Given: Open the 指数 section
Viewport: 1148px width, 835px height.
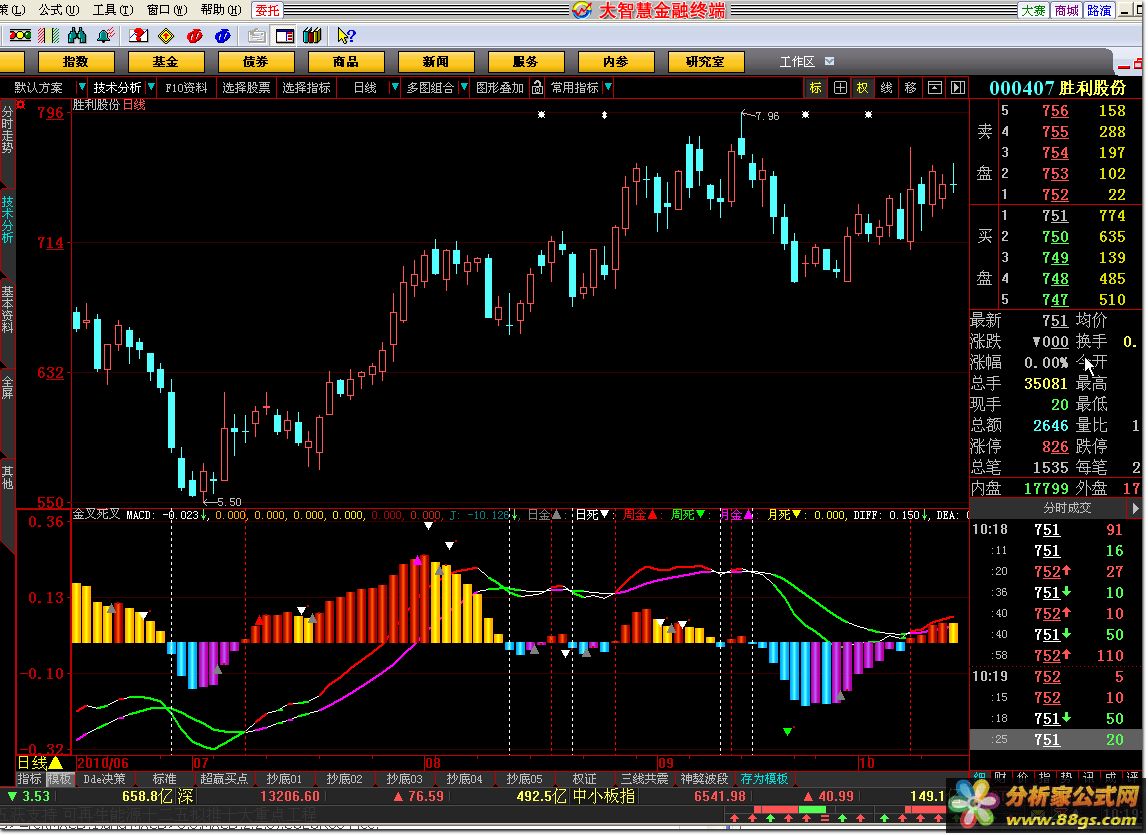Looking at the screenshot, I should pyautogui.click(x=75, y=62).
